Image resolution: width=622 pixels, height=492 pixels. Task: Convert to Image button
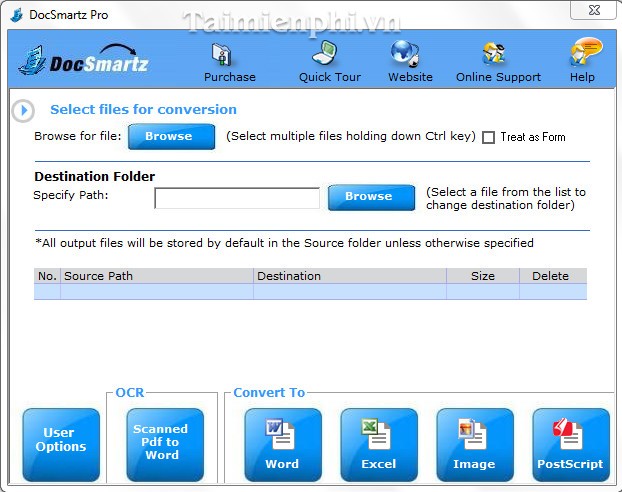click(474, 445)
